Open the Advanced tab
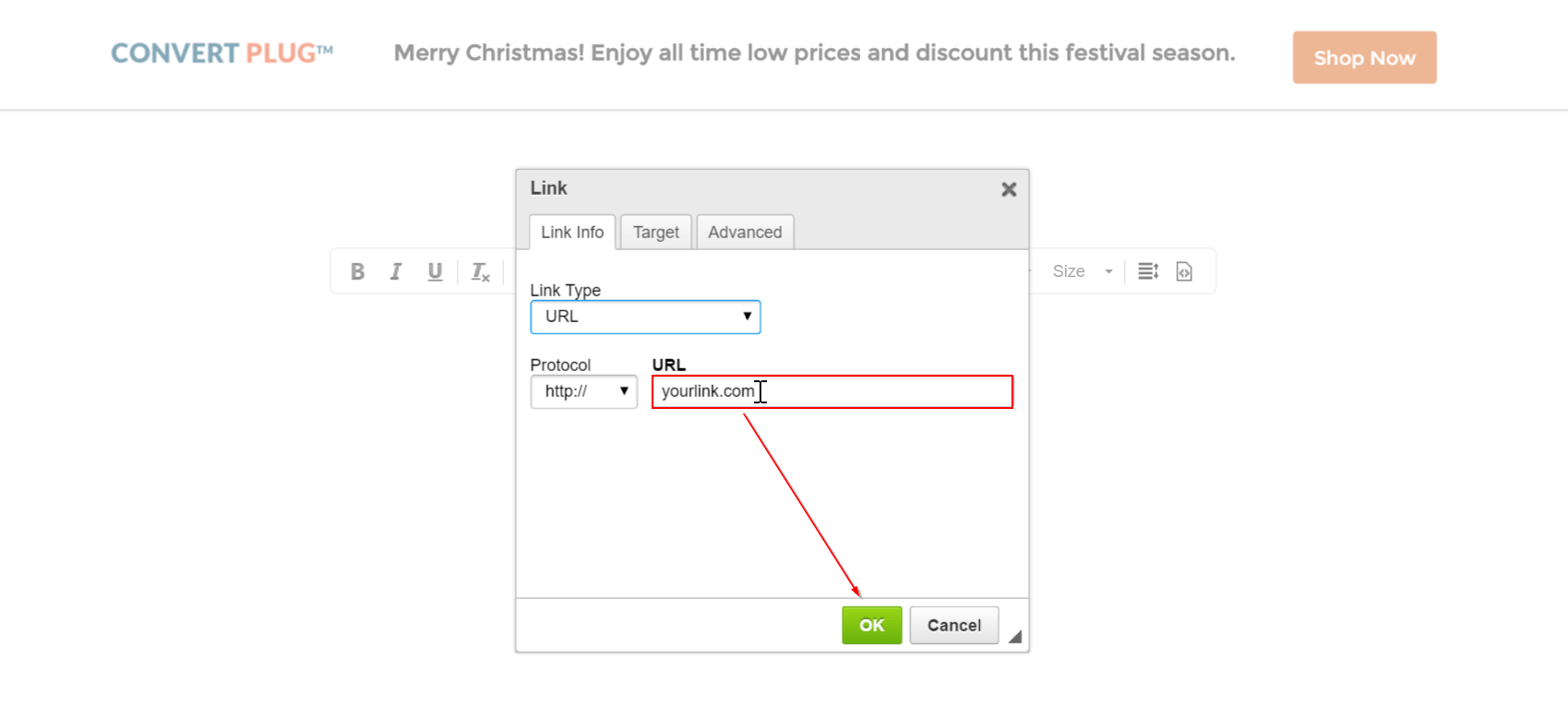1568x720 pixels. [745, 232]
